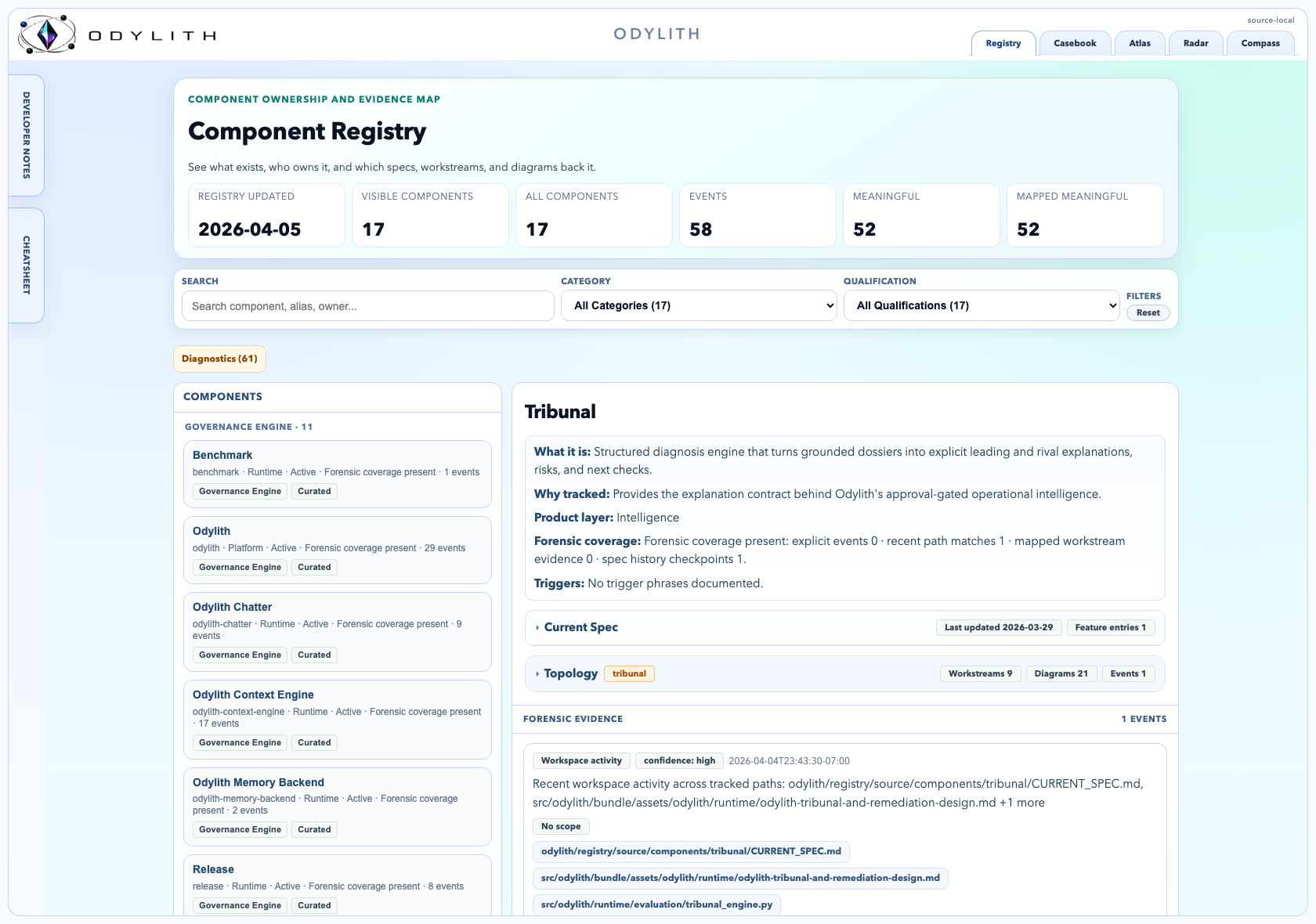Click the No scope badge
1316x924 pixels.
[x=561, y=826]
